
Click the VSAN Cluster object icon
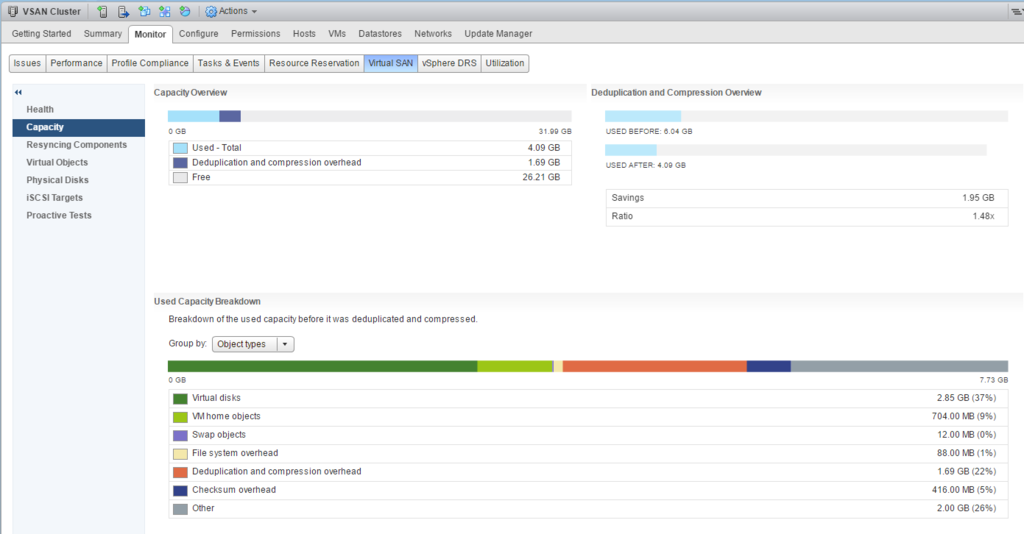tap(12, 12)
